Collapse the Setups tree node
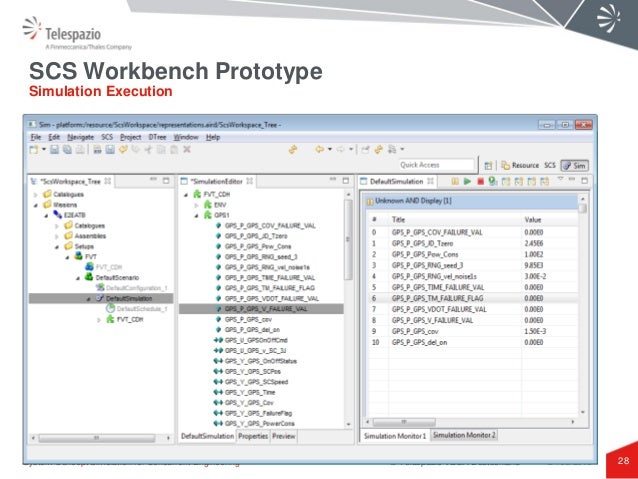Viewport: 638px width, 479px height. click(57, 247)
